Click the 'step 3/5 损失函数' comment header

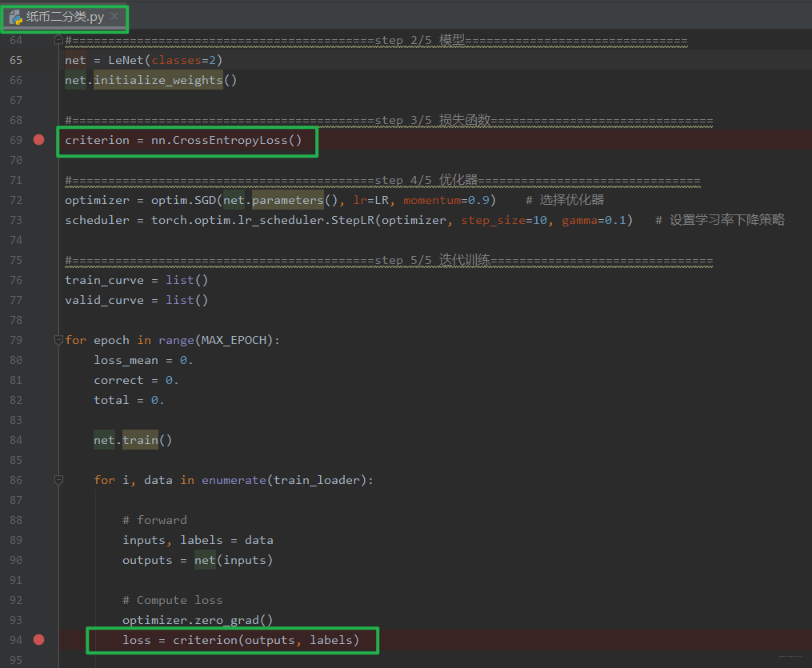coord(432,120)
